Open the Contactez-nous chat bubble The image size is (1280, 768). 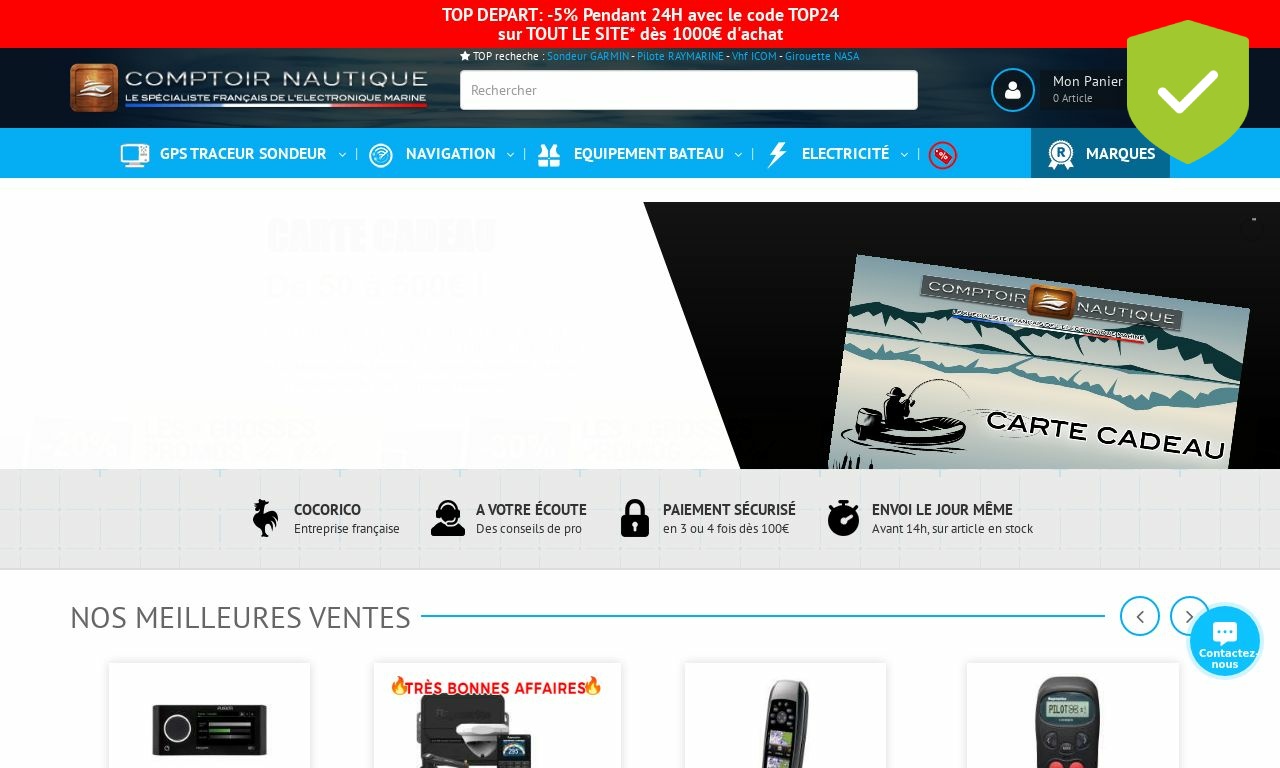[1225, 641]
